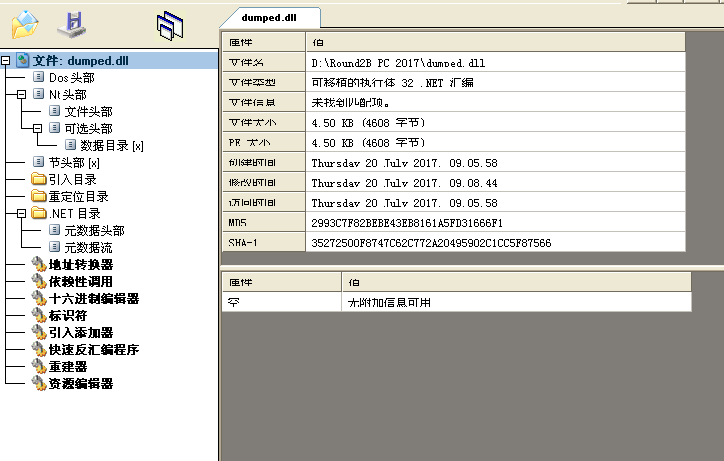
Task: Launch the 依赖性调用 tool
Action: pos(81,282)
